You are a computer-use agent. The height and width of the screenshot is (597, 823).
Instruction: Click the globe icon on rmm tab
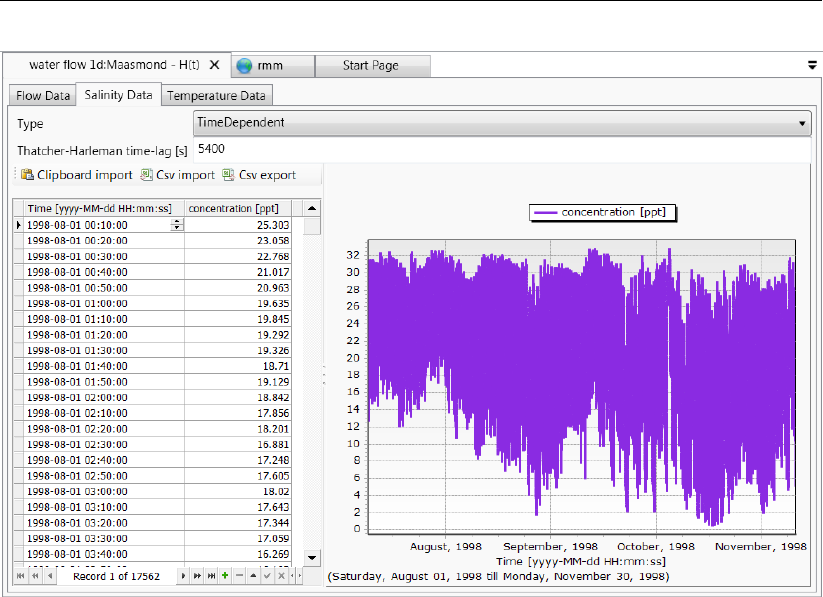(244, 66)
